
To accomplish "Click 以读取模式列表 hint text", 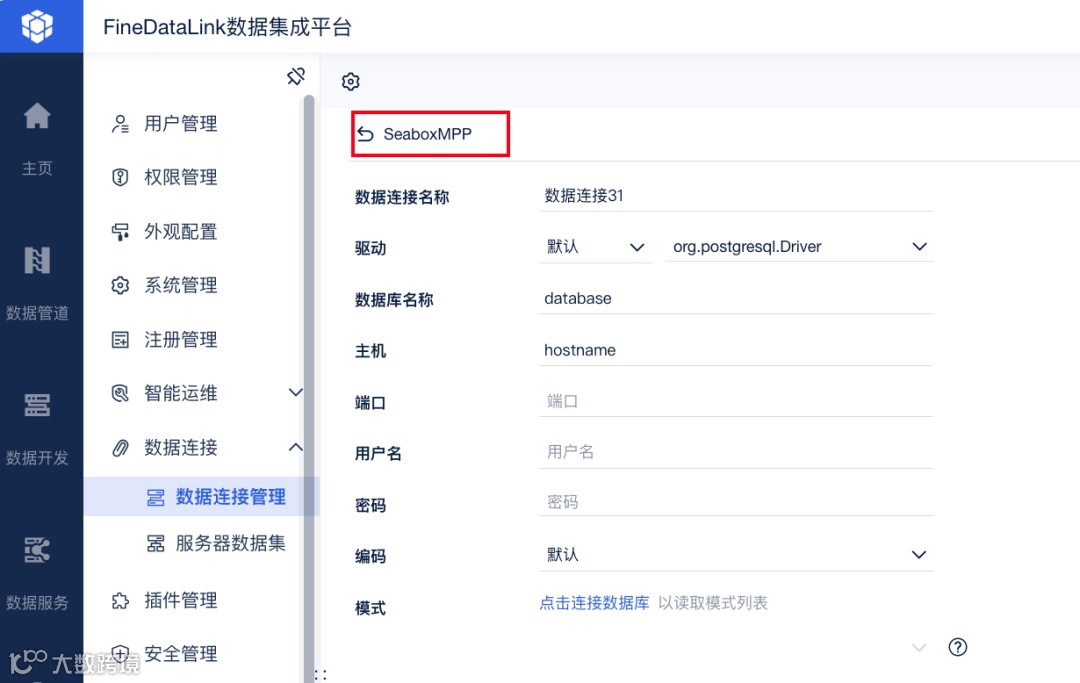I will click(x=712, y=603).
